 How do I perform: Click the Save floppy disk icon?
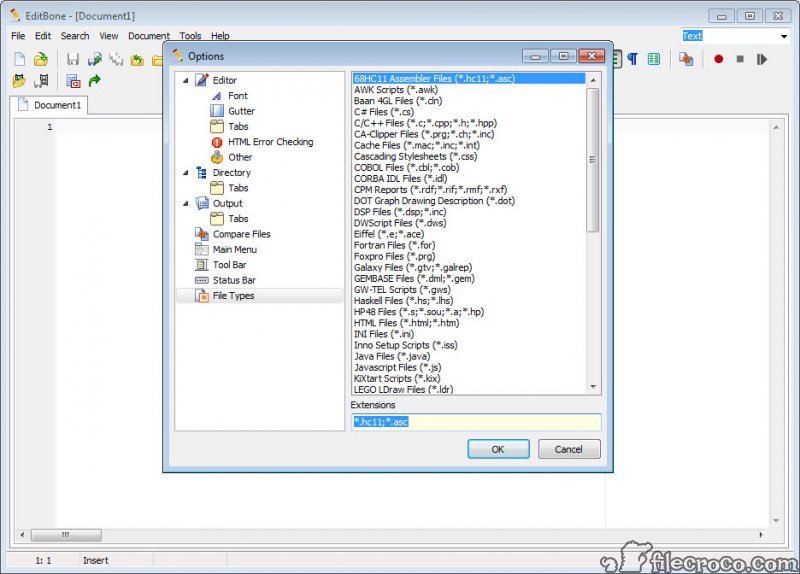73,59
